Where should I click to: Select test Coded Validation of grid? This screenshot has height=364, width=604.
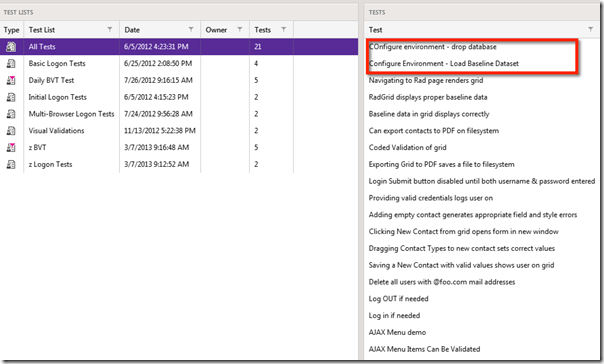[x=408, y=148]
